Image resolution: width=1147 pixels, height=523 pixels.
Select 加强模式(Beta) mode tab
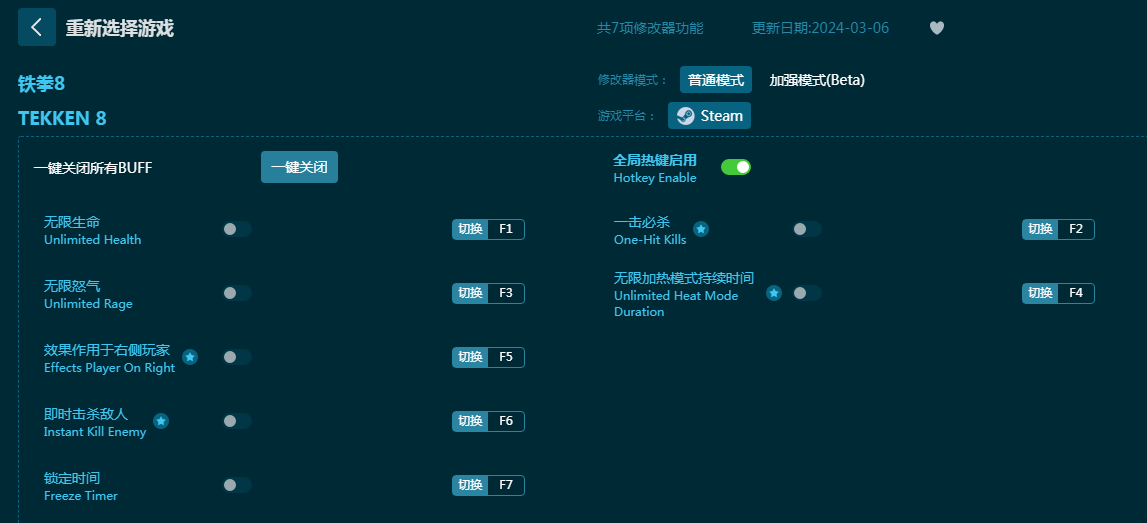pos(817,80)
